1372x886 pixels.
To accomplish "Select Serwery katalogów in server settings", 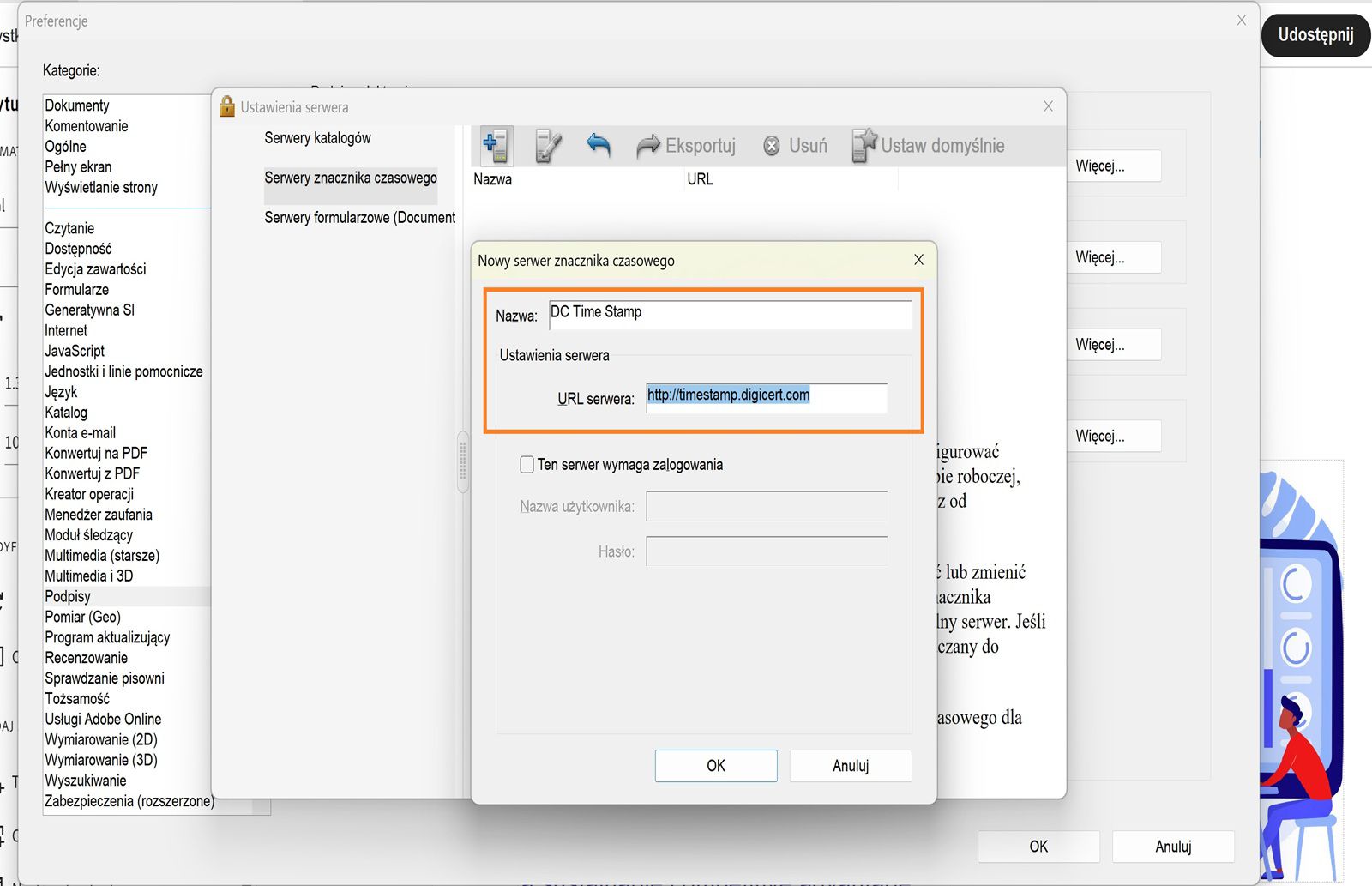I will pos(317,138).
